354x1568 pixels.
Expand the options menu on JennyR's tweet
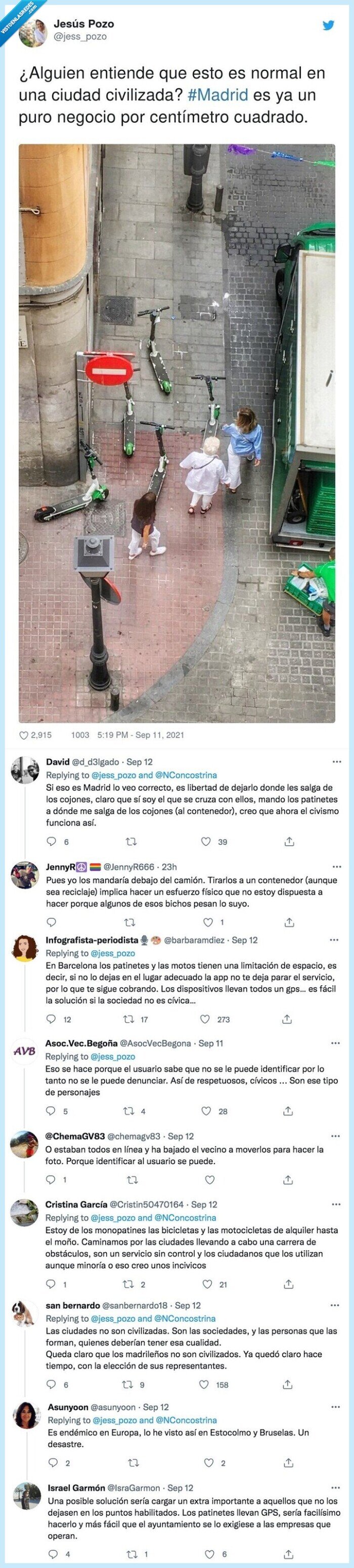[x=336, y=867]
